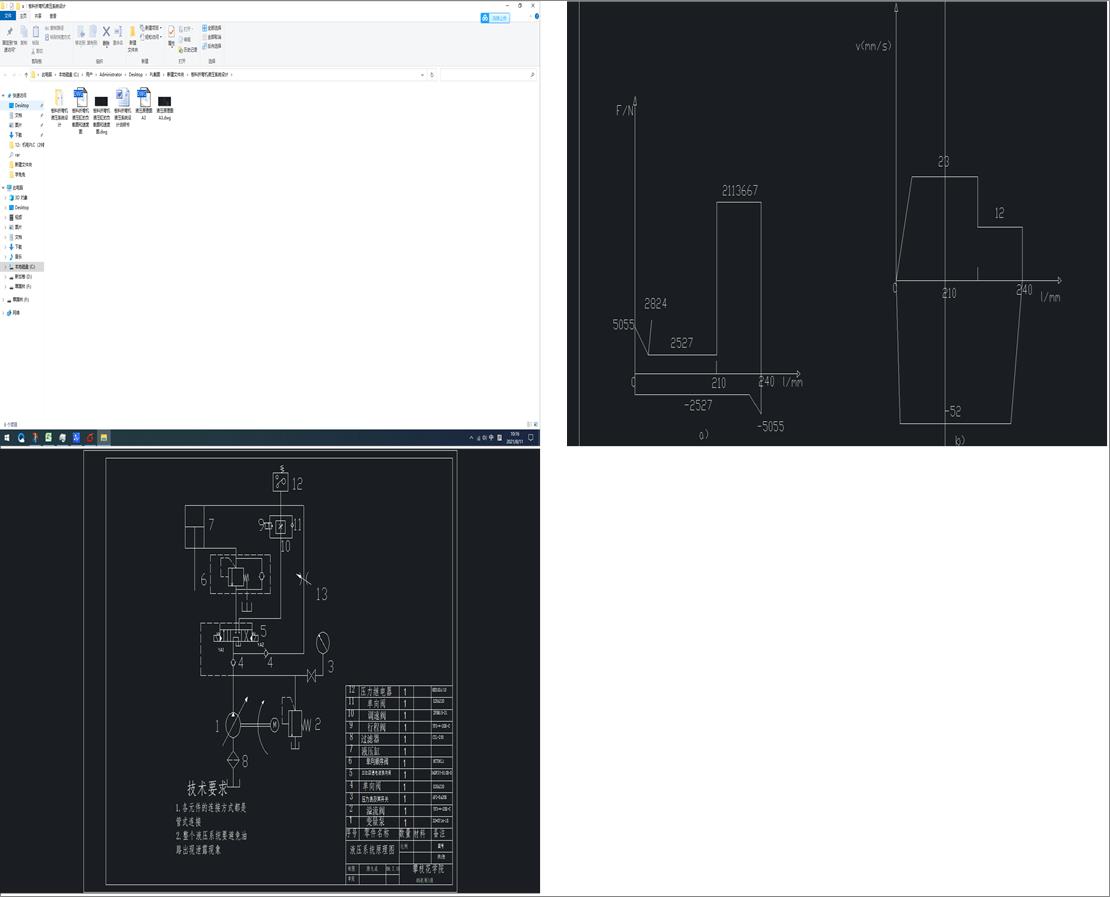Open Properties from the ribbon
The image size is (1110, 897).
click(171, 33)
